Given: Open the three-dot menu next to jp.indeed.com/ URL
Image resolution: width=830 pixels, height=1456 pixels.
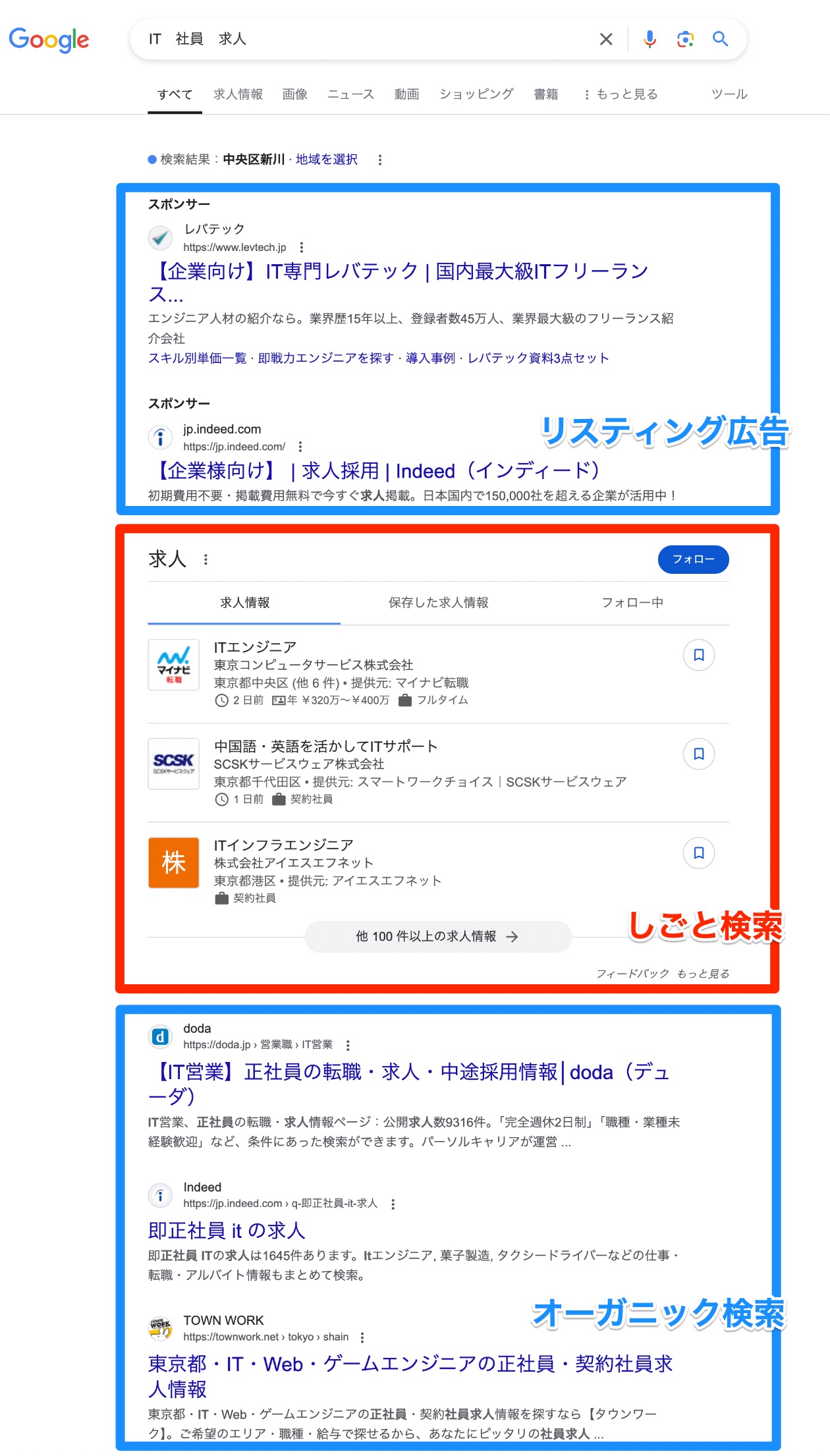Looking at the screenshot, I should pyautogui.click(x=300, y=447).
